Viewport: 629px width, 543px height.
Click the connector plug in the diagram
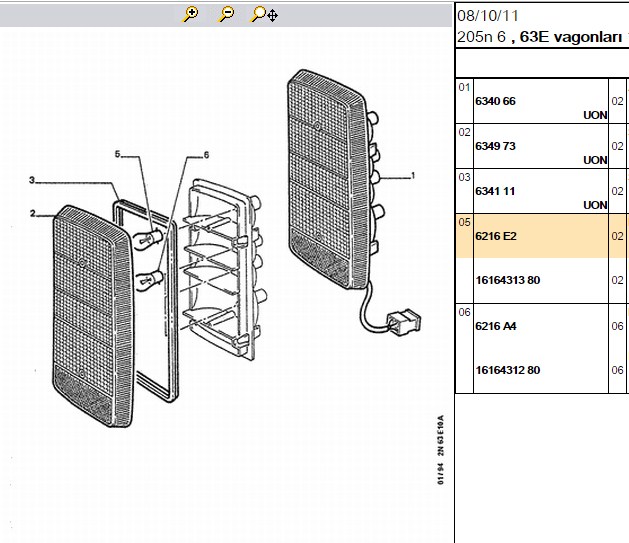point(404,322)
